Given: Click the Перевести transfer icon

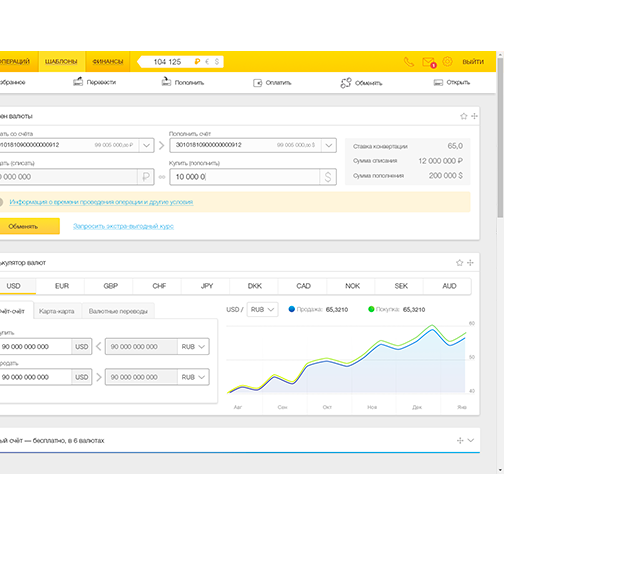Looking at the screenshot, I should pyautogui.click(x=78, y=82).
